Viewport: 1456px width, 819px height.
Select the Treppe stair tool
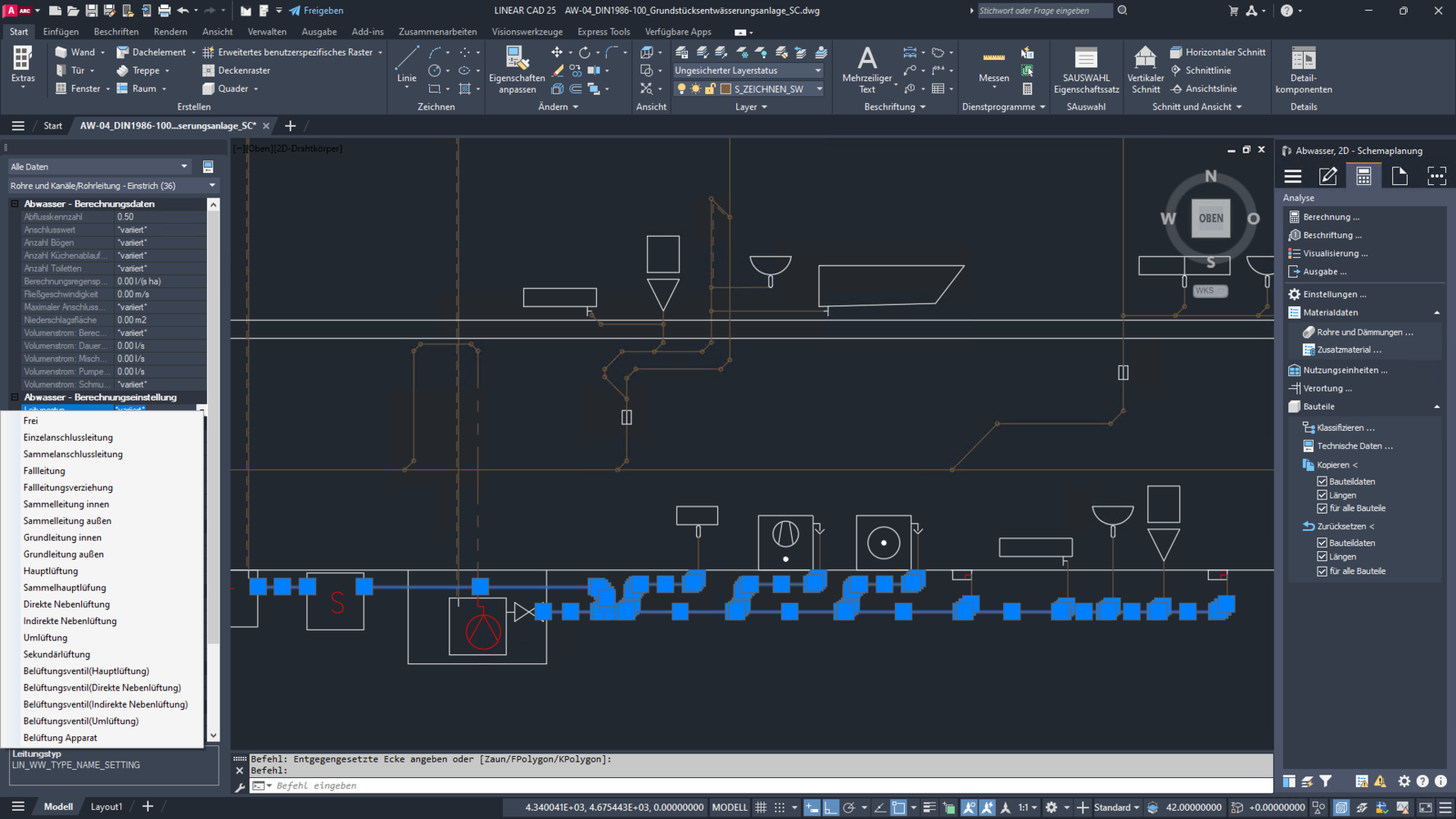138,70
